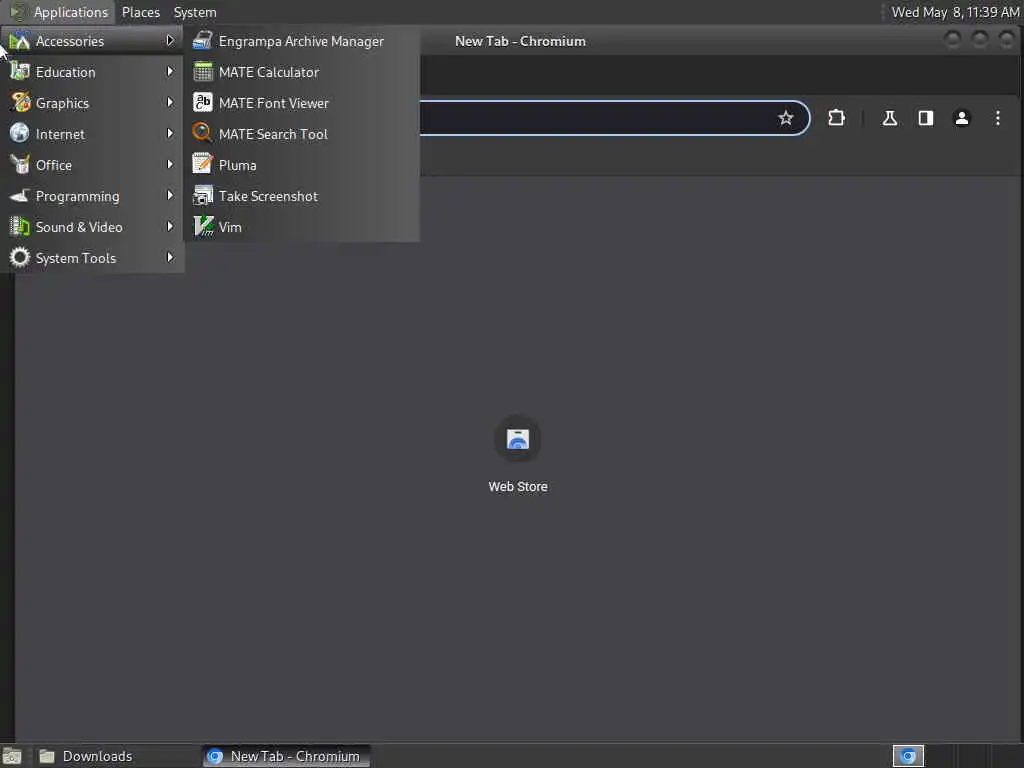Close the Applications menu via its label

[x=71, y=12]
